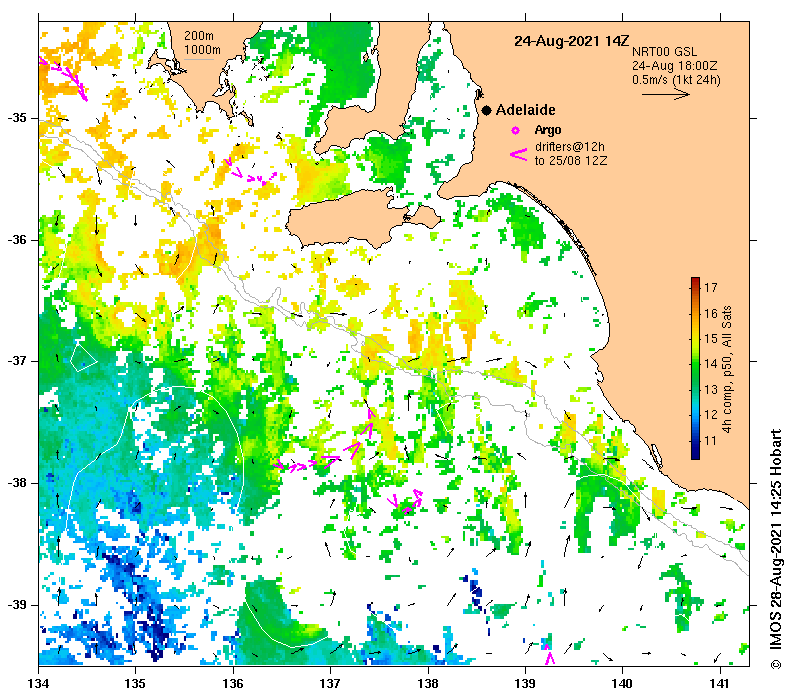Screen dimensions: 791x700
Task: Click the 'NRT00 GSL' label
Action: click(x=664, y=51)
